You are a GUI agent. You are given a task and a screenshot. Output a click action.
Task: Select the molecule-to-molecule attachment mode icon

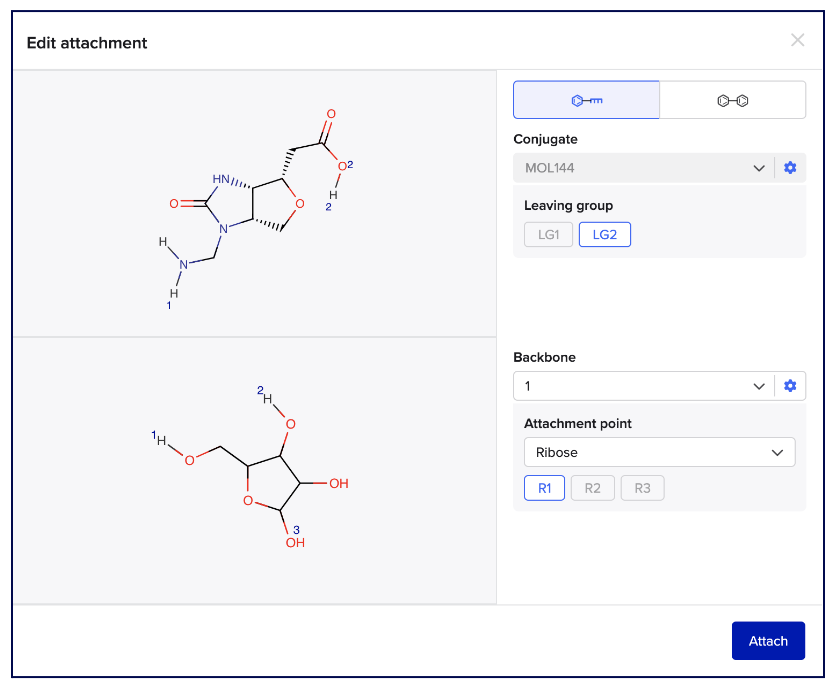tap(732, 100)
